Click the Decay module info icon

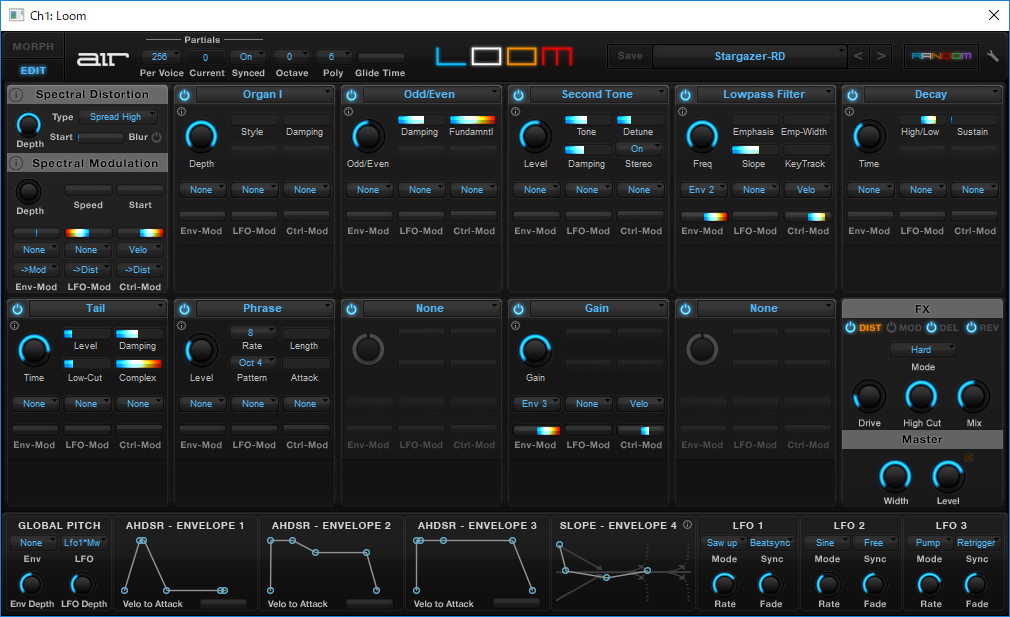click(x=850, y=111)
